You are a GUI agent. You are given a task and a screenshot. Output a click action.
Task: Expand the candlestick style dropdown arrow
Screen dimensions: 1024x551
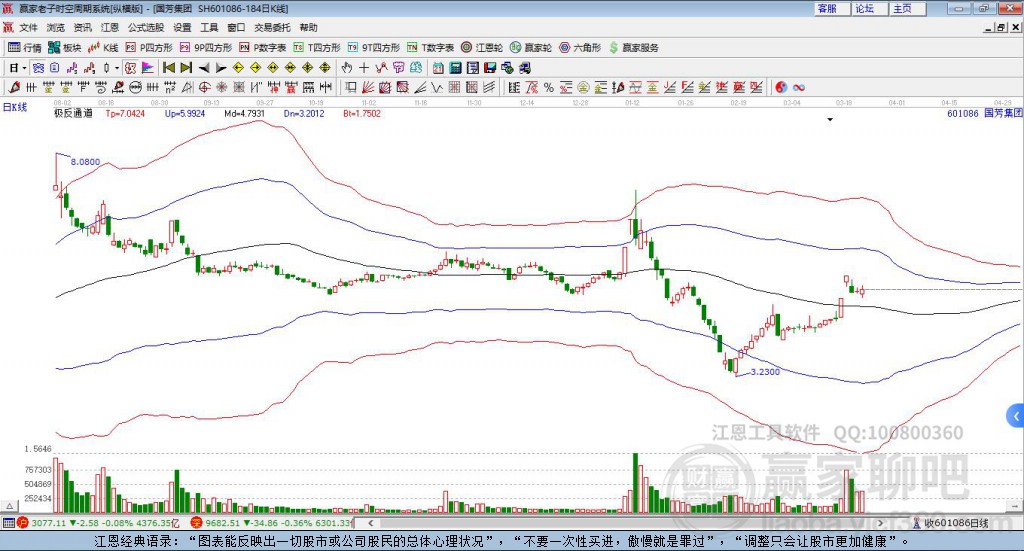pyautogui.click(x=117, y=68)
